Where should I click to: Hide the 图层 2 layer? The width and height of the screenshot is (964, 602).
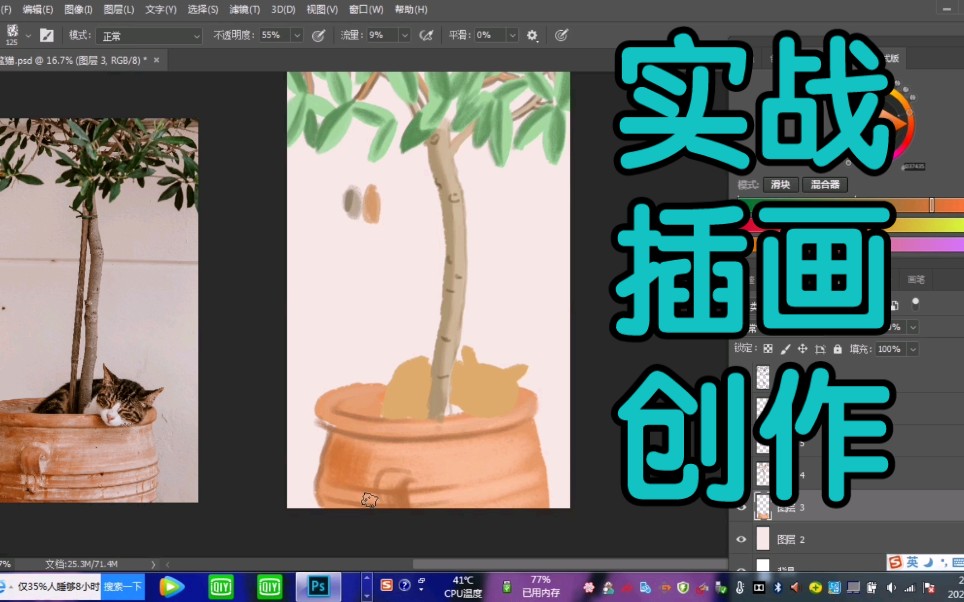click(x=741, y=539)
